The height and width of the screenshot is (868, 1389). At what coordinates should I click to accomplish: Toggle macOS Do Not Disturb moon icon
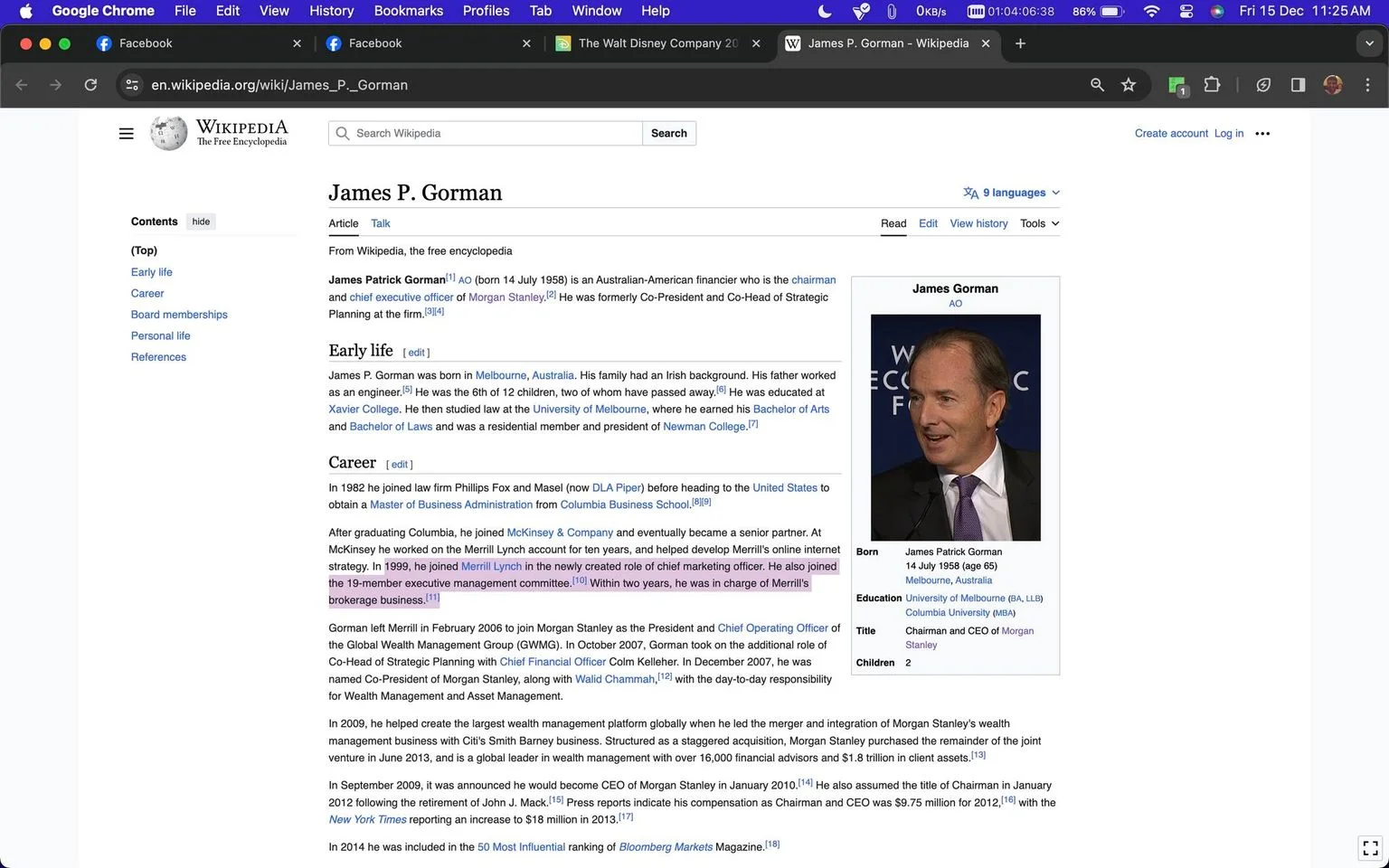(825, 11)
